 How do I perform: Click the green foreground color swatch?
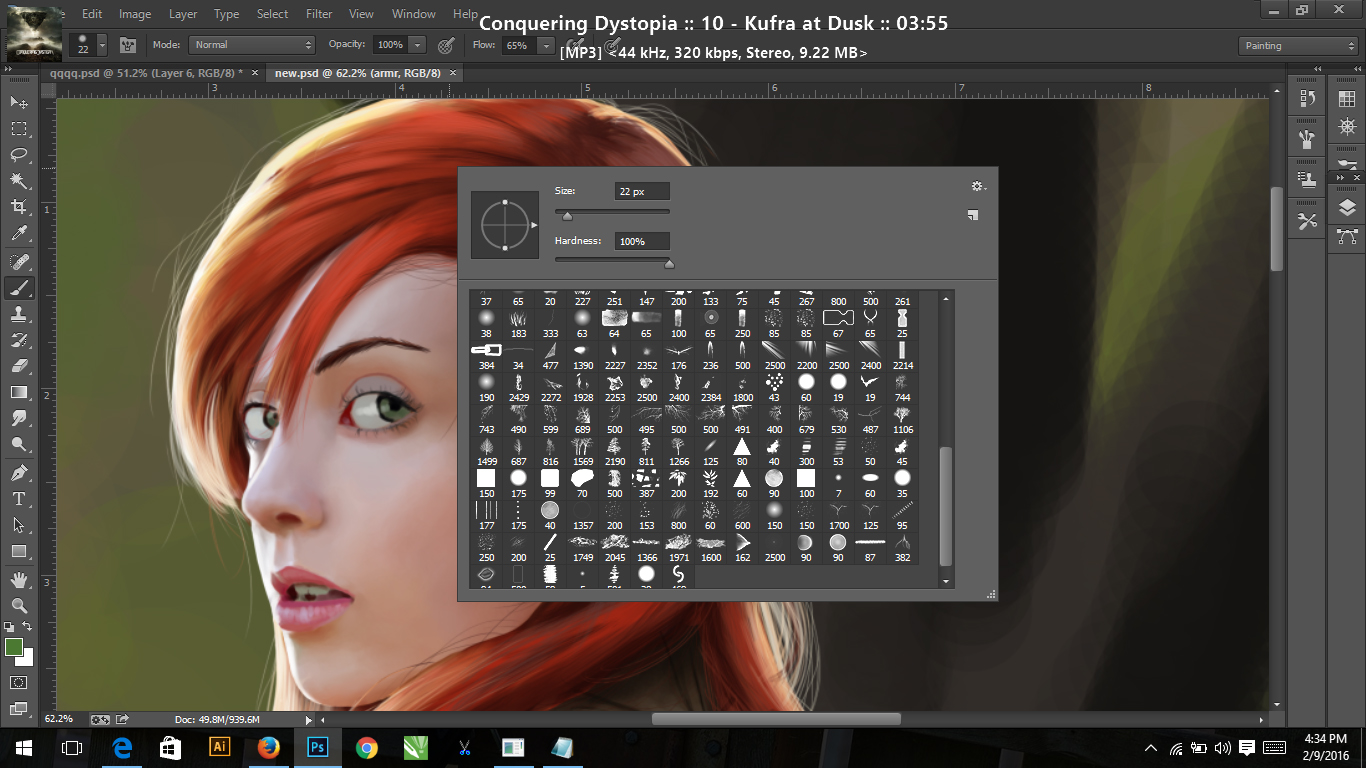click(14, 647)
